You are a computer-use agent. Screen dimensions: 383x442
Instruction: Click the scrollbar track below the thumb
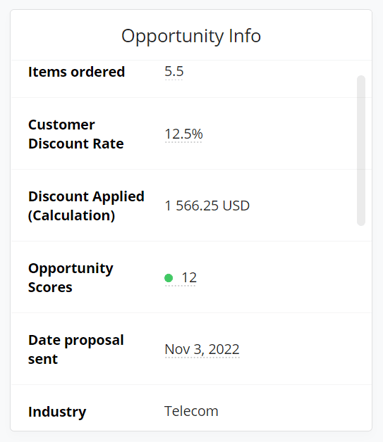[361, 327]
